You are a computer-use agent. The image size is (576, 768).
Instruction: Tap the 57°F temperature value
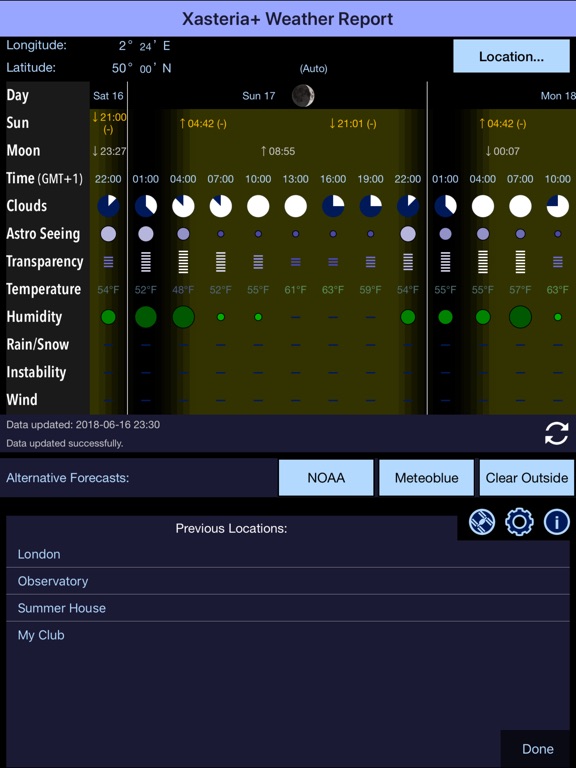pyautogui.click(x=520, y=289)
